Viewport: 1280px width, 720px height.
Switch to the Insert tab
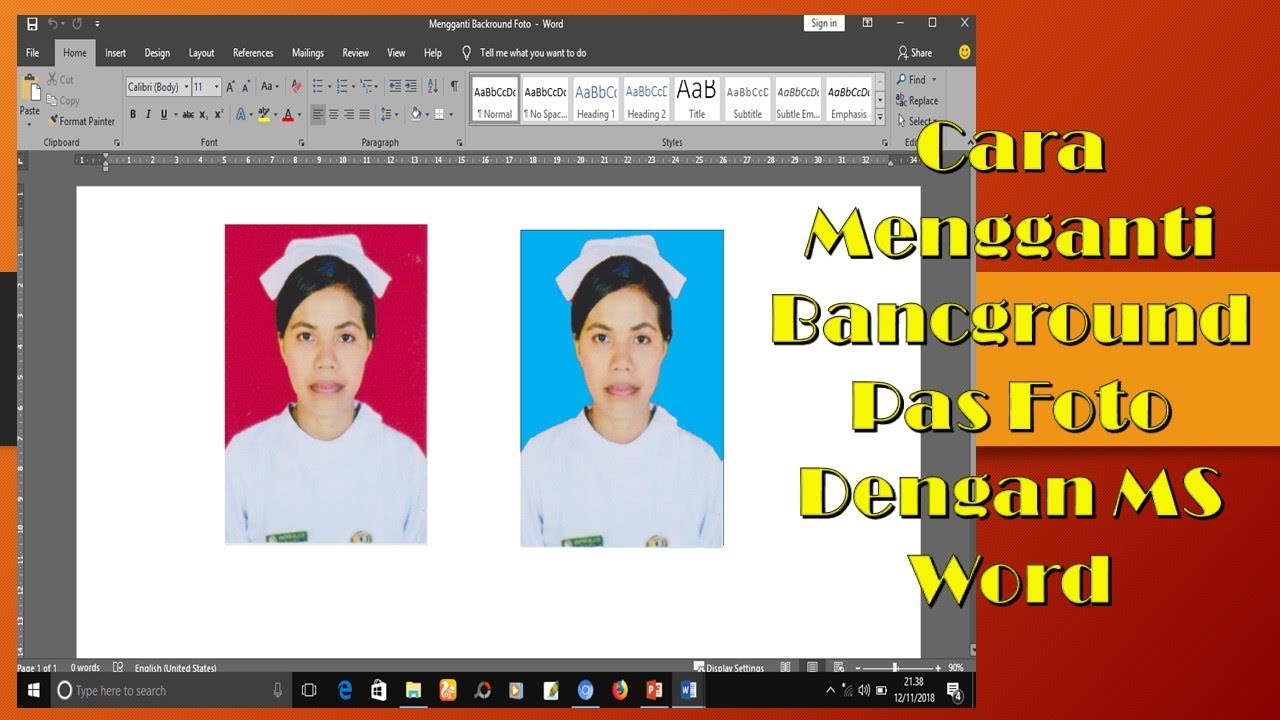115,53
